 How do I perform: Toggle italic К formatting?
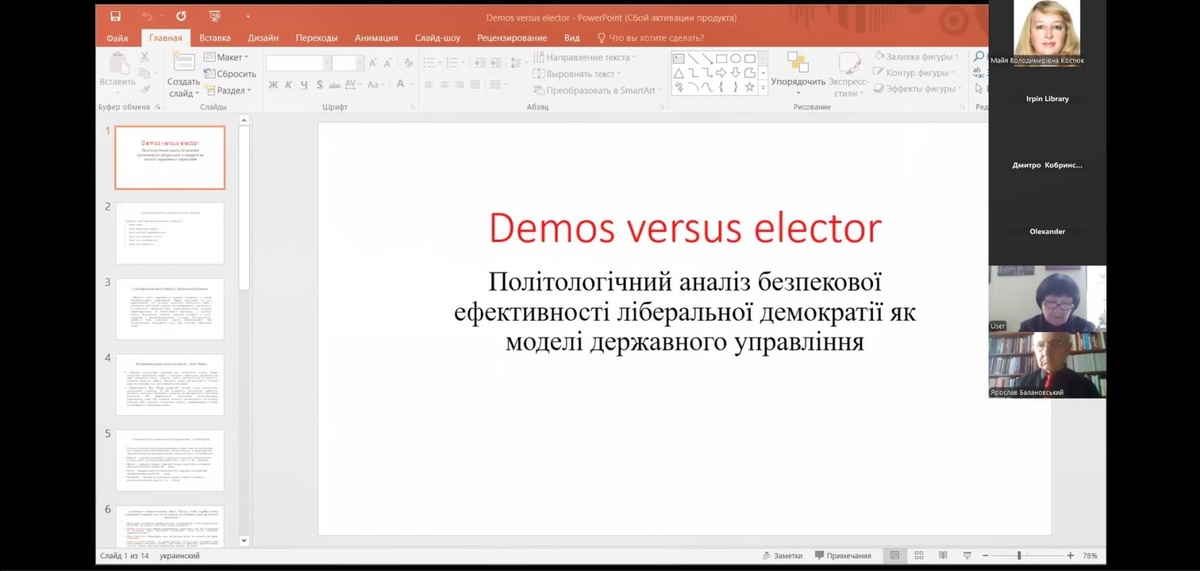pyautogui.click(x=288, y=84)
